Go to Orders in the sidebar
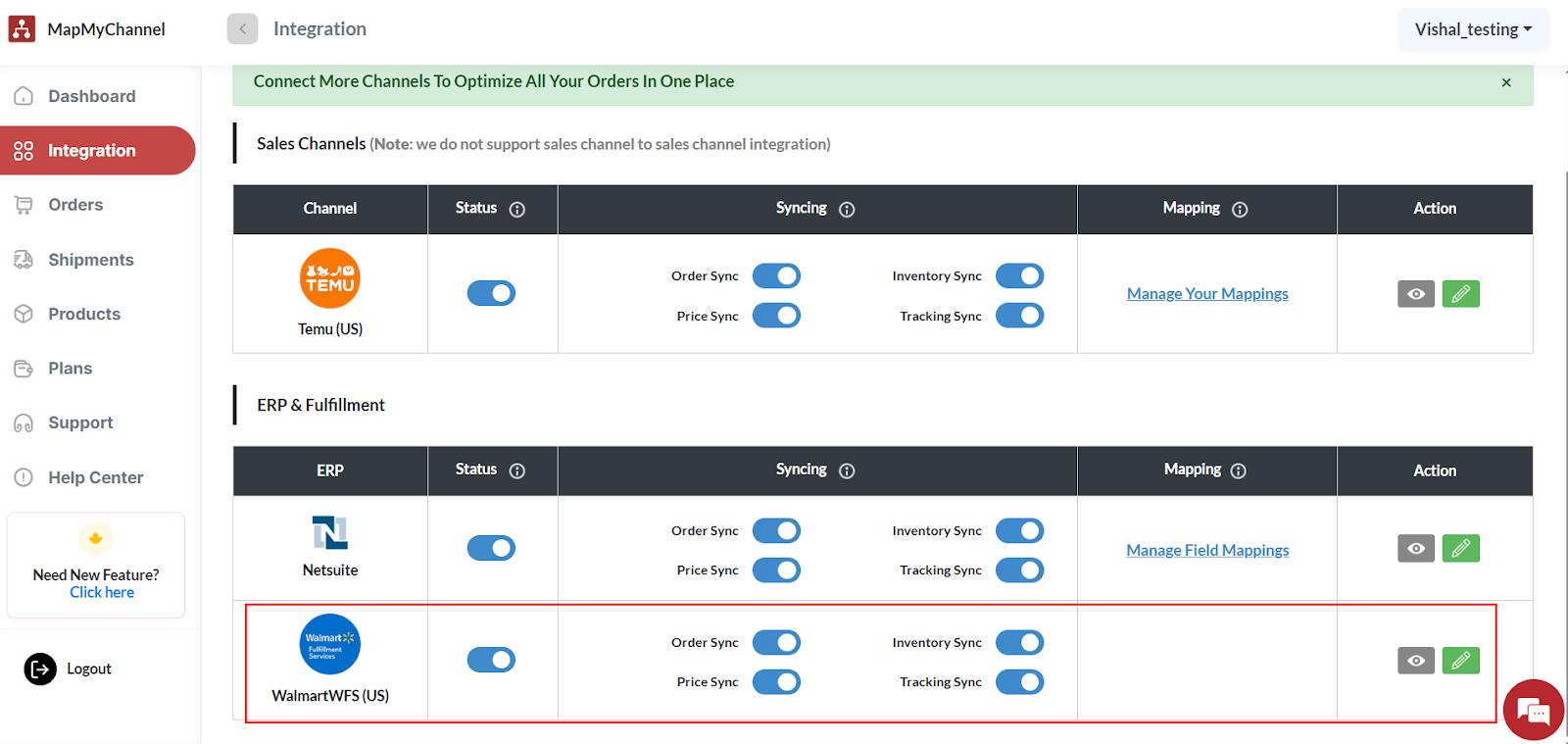Image resolution: width=1568 pixels, height=744 pixels. coord(75,205)
